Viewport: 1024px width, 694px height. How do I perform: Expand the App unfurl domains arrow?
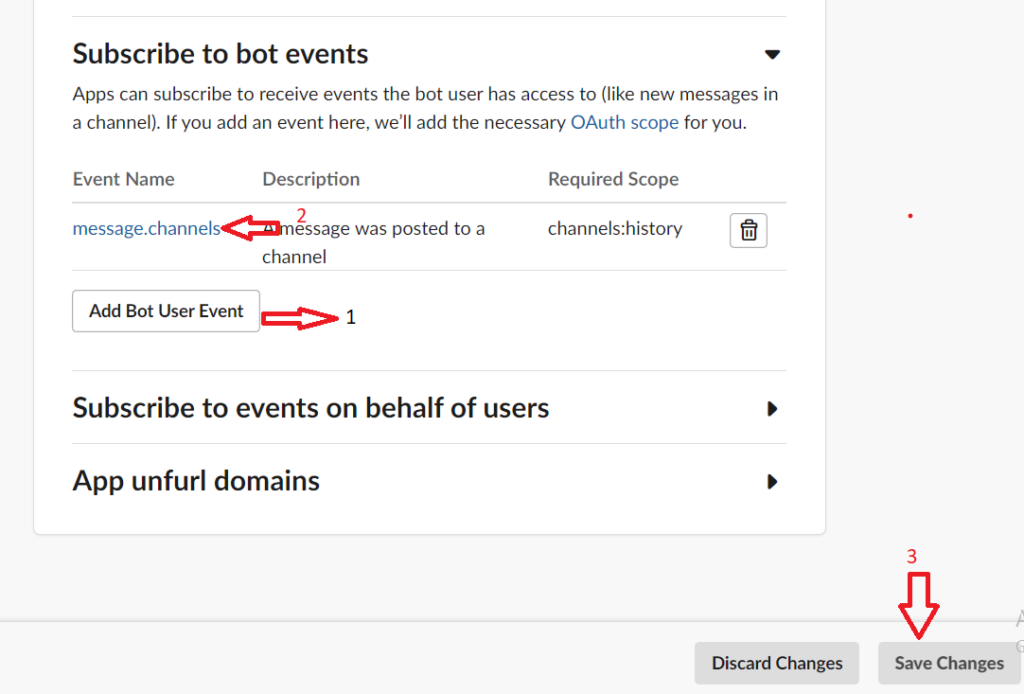pos(771,482)
